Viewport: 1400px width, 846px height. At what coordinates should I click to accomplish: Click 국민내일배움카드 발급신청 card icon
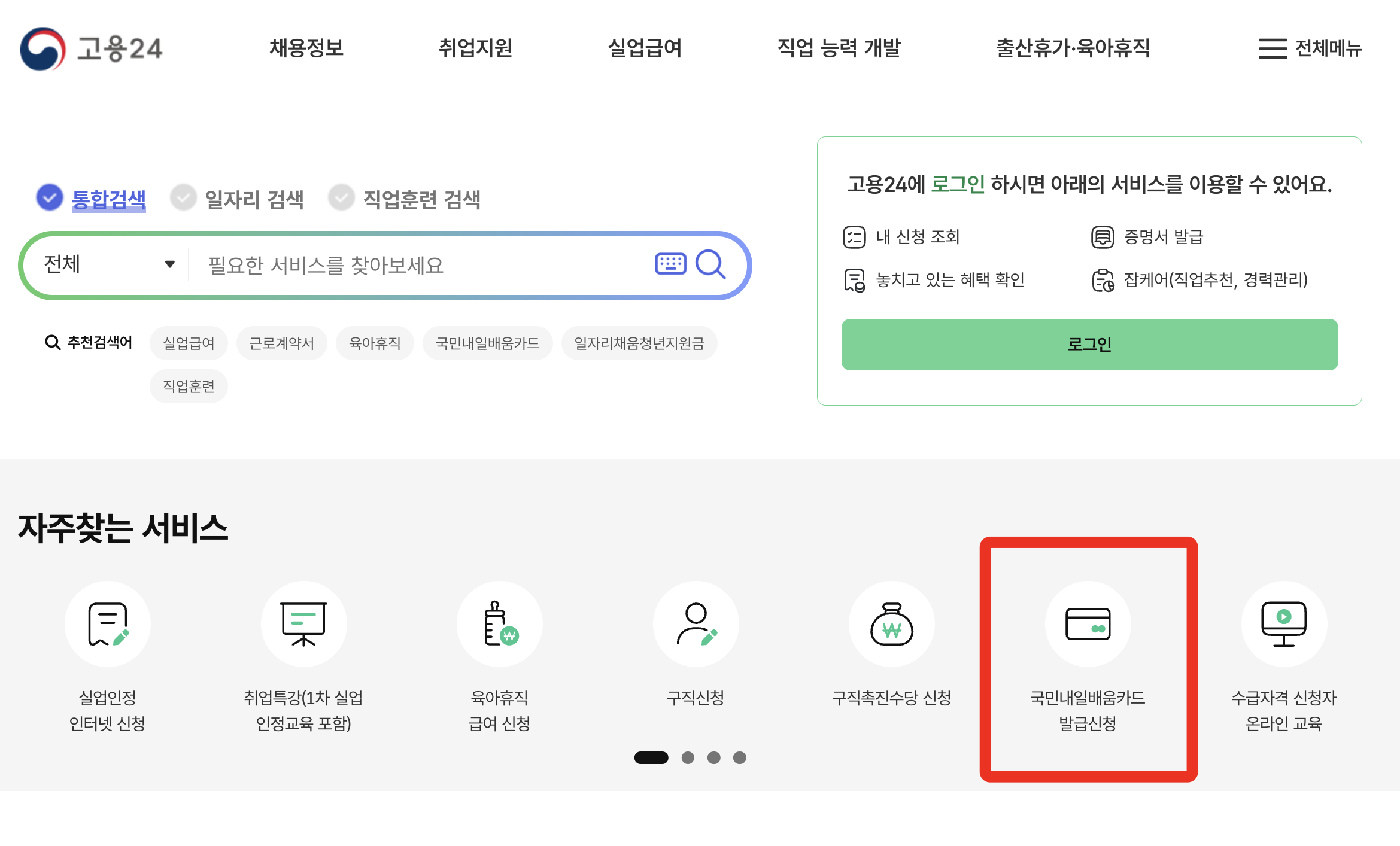pyautogui.click(x=1088, y=624)
